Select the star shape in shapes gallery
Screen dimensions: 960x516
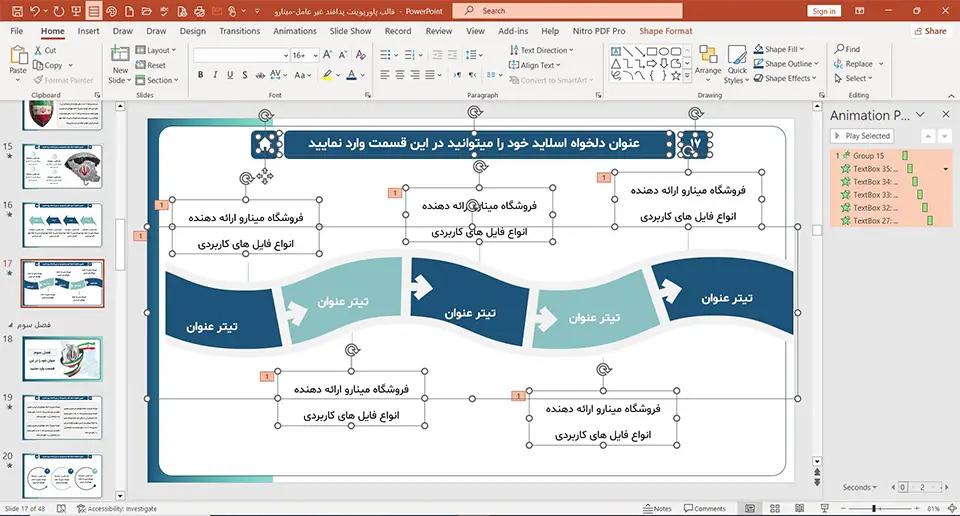pyautogui.click(x=675, y=76)
